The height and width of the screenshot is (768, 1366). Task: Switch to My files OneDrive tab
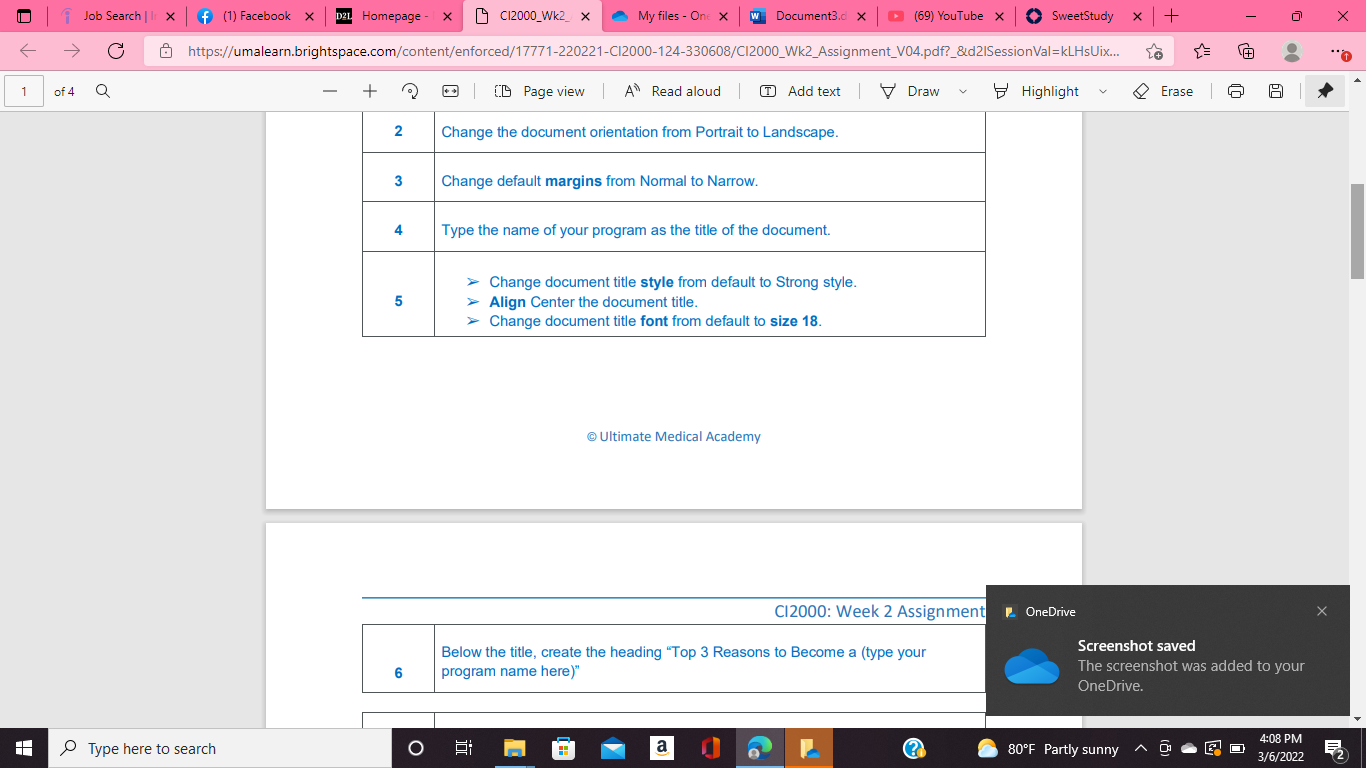(x=670, y=16)
